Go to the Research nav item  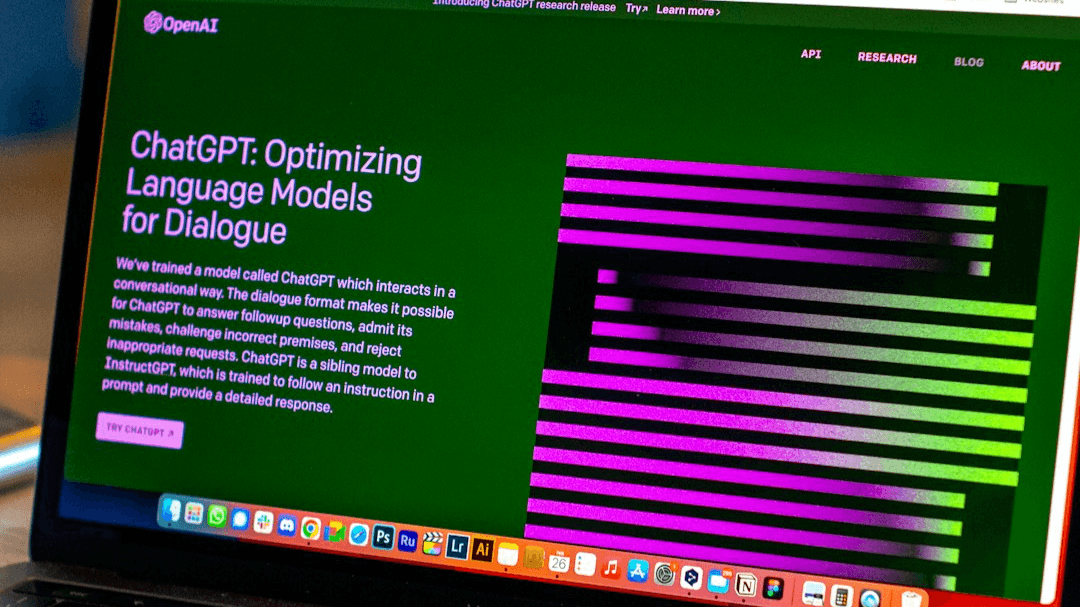click(x=887, y=58)
